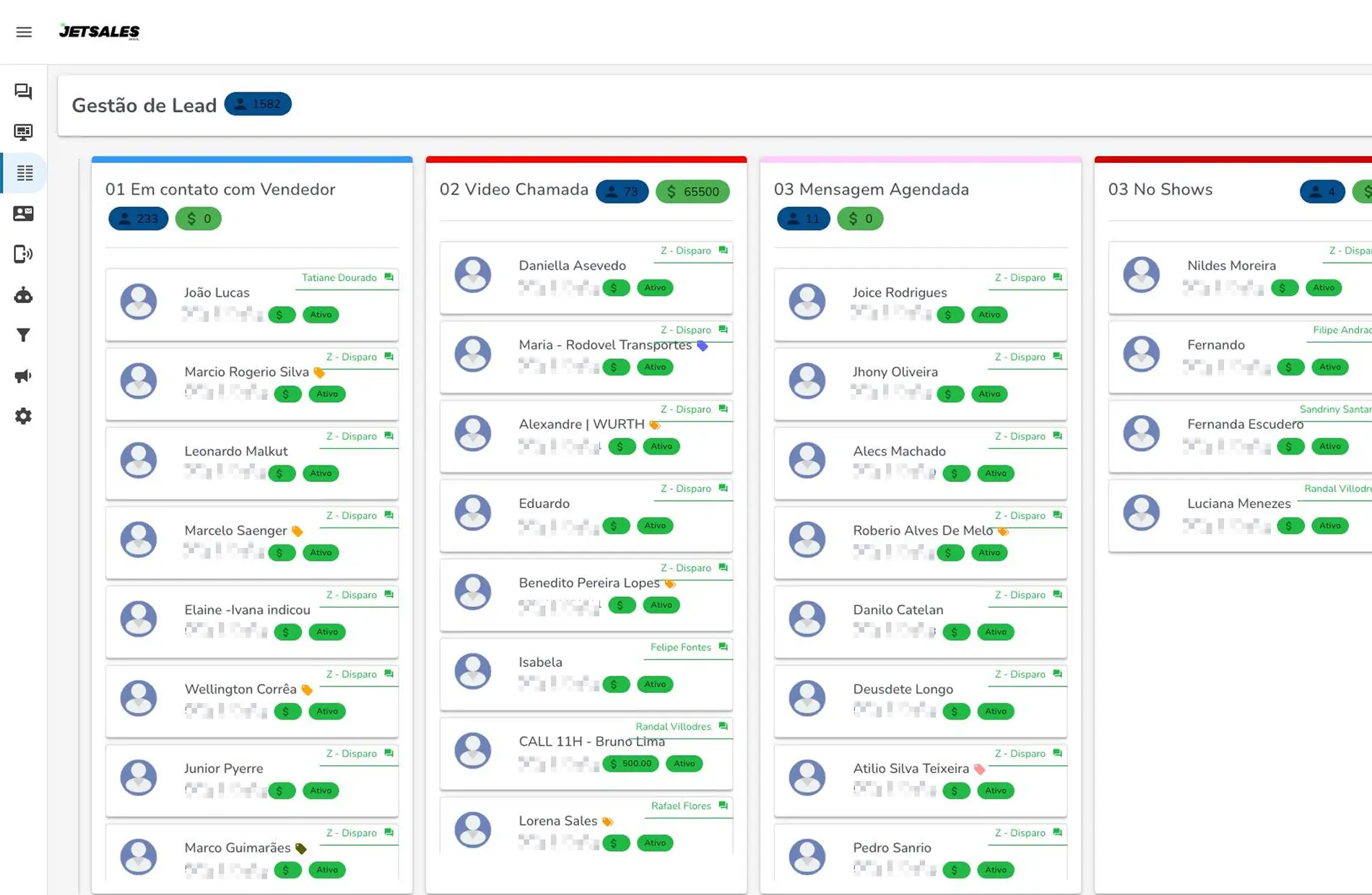The width and height of the screenshot is (1372, 895).
Task: Open the chatbot robot sidebar icon
Action: click(23, 295)
